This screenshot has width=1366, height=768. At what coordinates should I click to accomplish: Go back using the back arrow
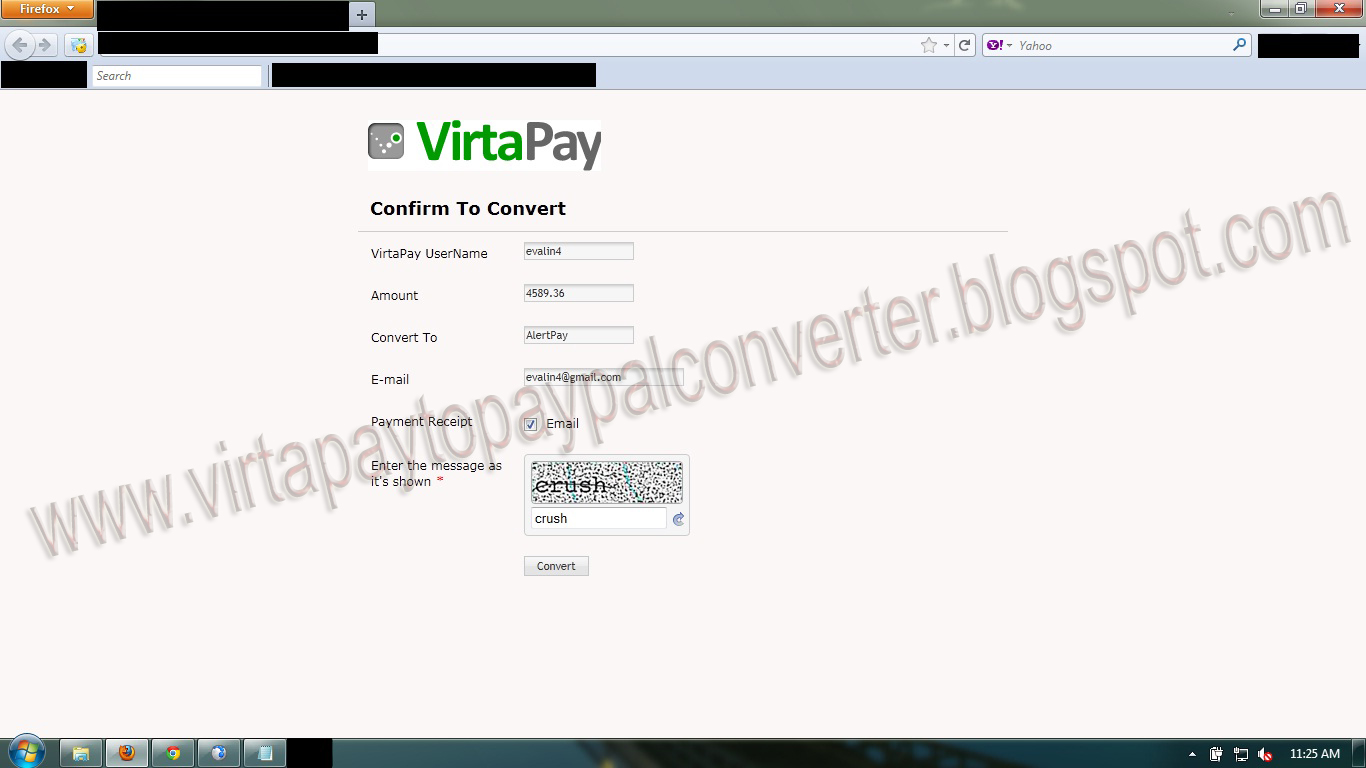[x=19, y=44]
